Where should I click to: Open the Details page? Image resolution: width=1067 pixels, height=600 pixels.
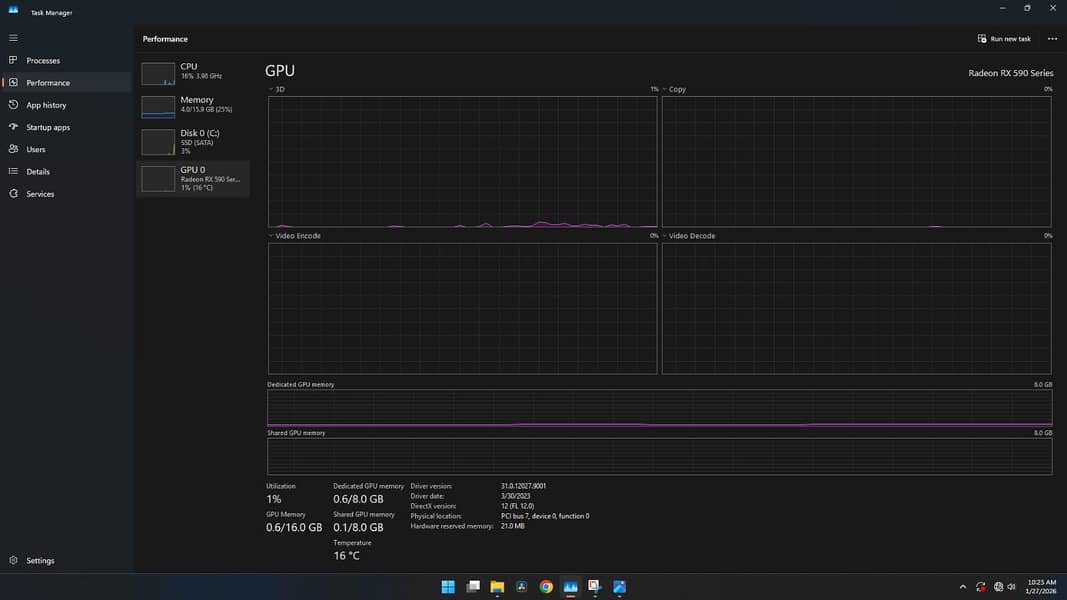(37, 171)
